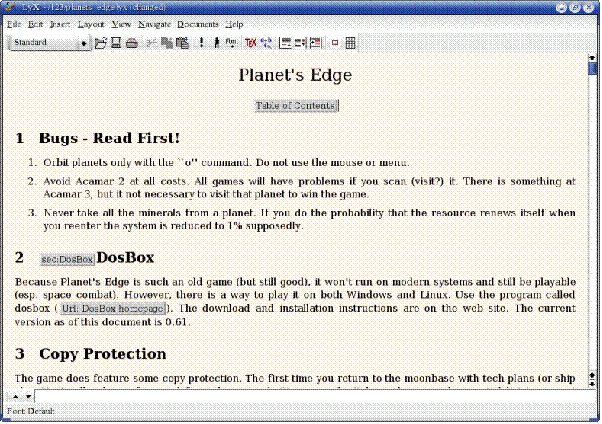
Task: Insert math formula with blue icon
Action: pos(266,43)
